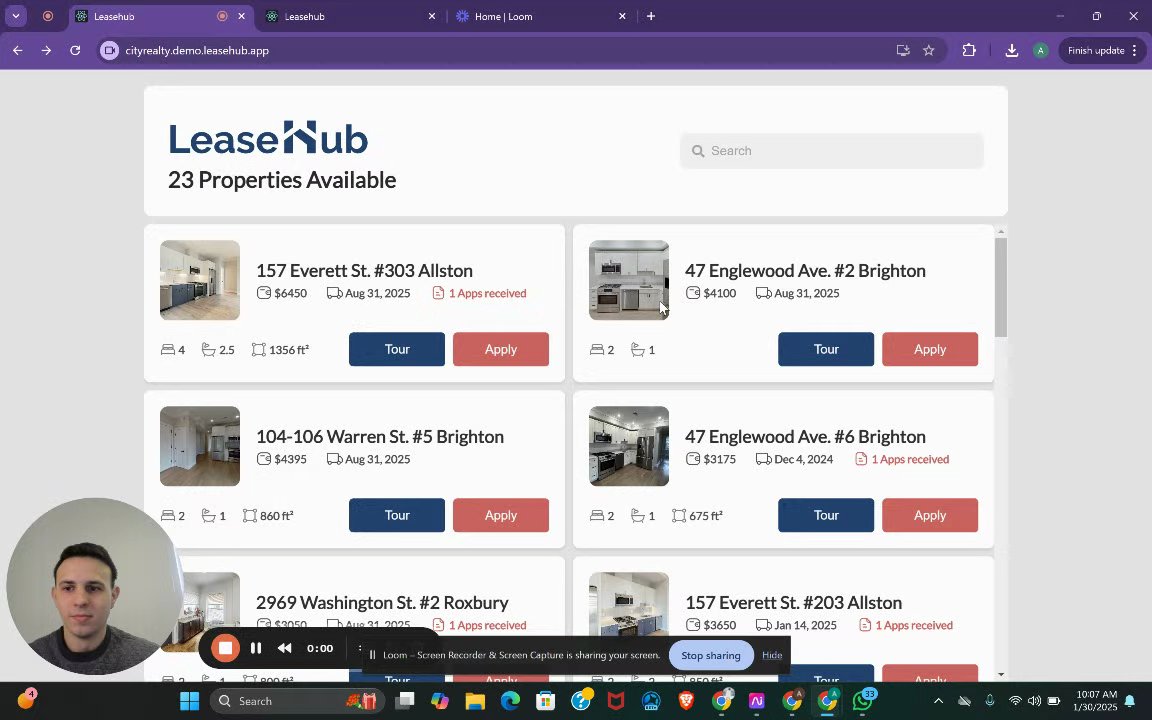This screenshot has width=1152, height=720.
Task: Open the green A profile avatar
Action: click(1040, 51)
